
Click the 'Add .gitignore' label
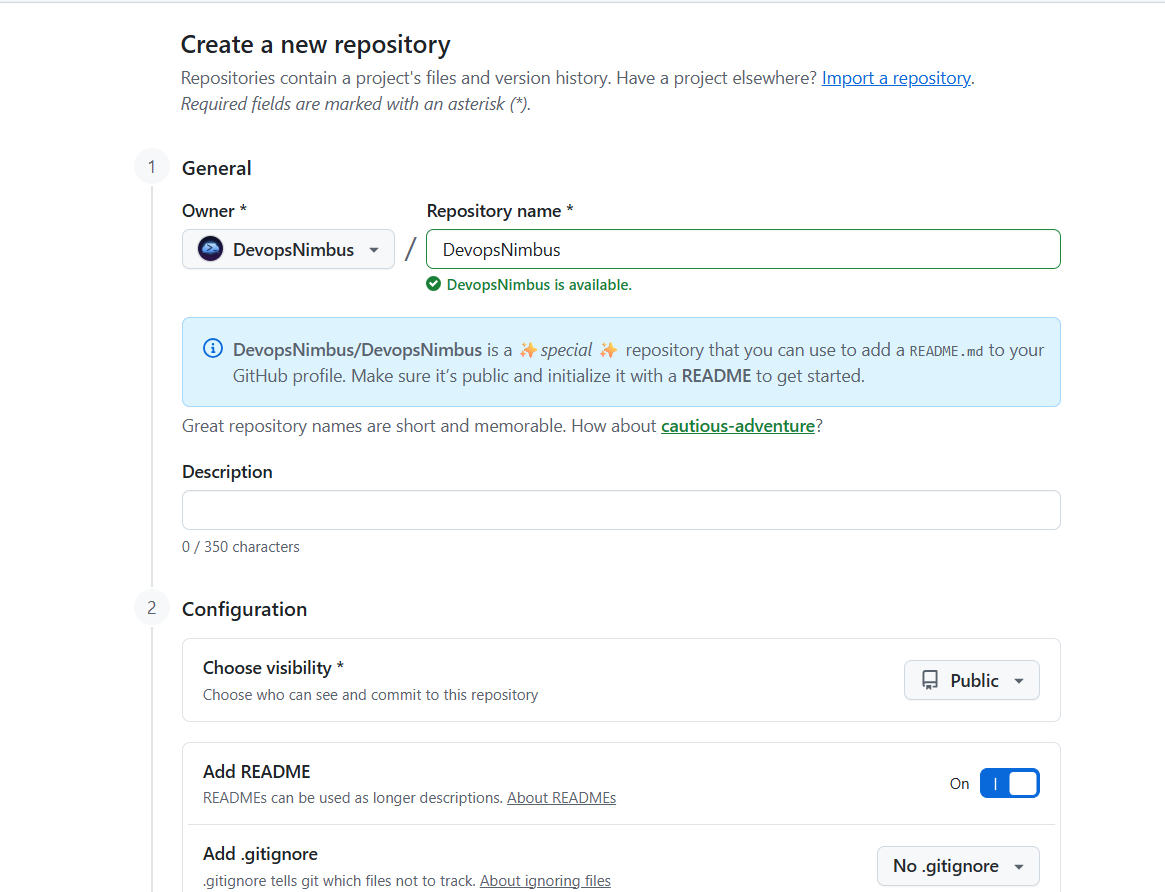pos(260,854)
